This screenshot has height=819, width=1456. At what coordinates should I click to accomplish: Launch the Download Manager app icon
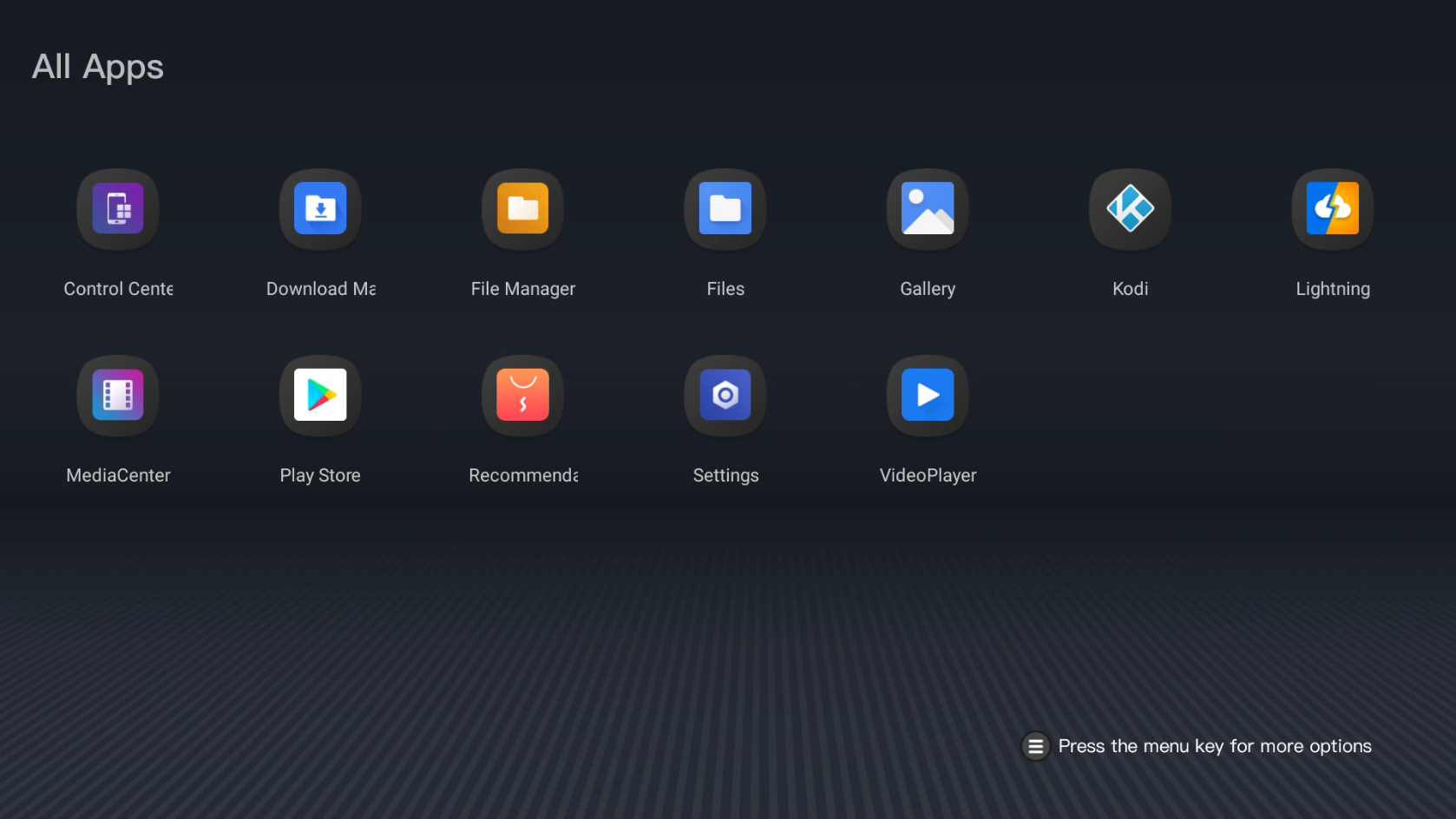pos(320,209)
